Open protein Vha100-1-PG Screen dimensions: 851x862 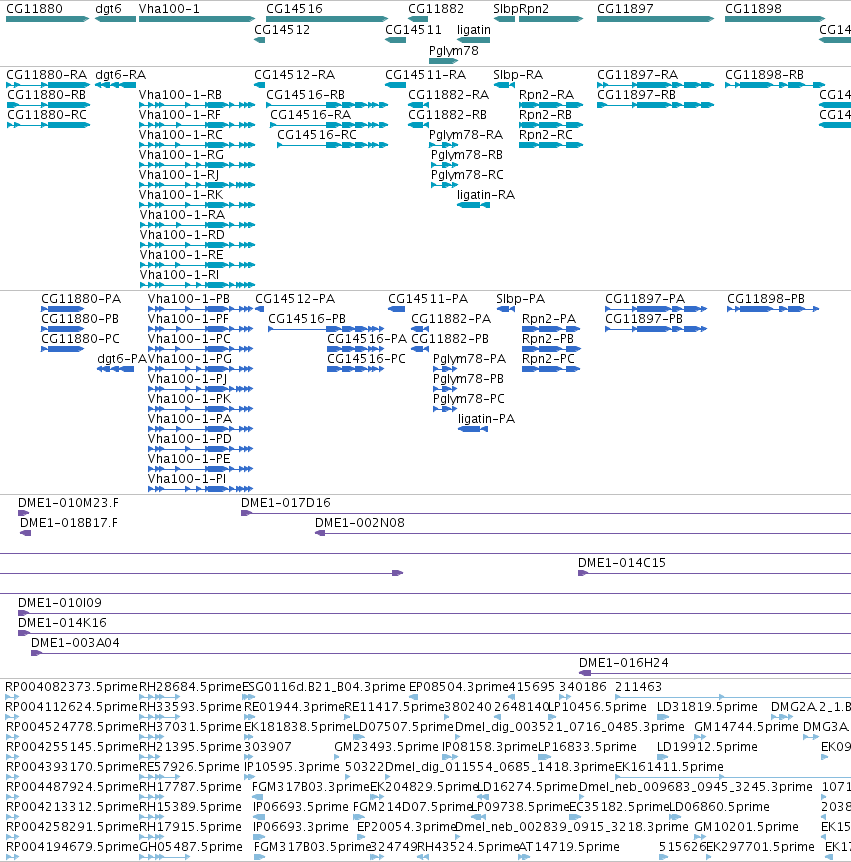[x=190, y=359]
